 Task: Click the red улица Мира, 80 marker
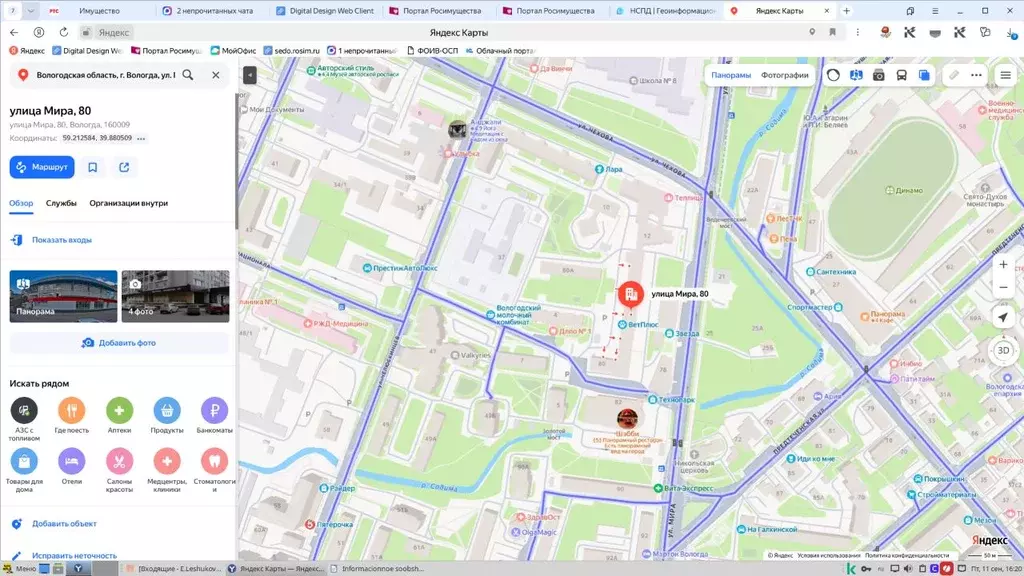coord(631,295)
